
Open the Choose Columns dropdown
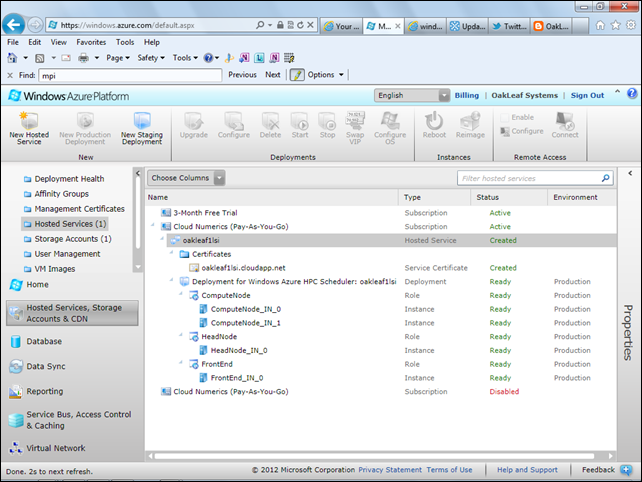(x=186, y=178)
